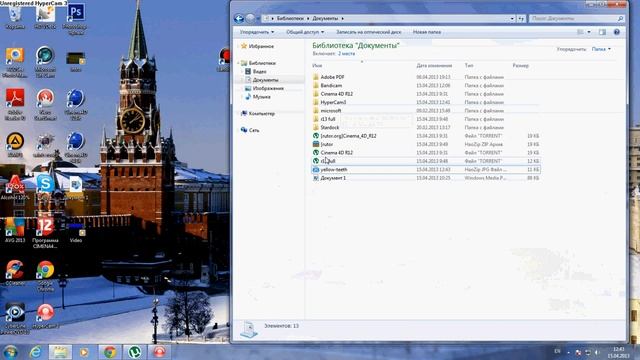The height and width of the screenshot is (360, 640).
Task: Launch CCleaner from the desktop
Action: (15, 273)
